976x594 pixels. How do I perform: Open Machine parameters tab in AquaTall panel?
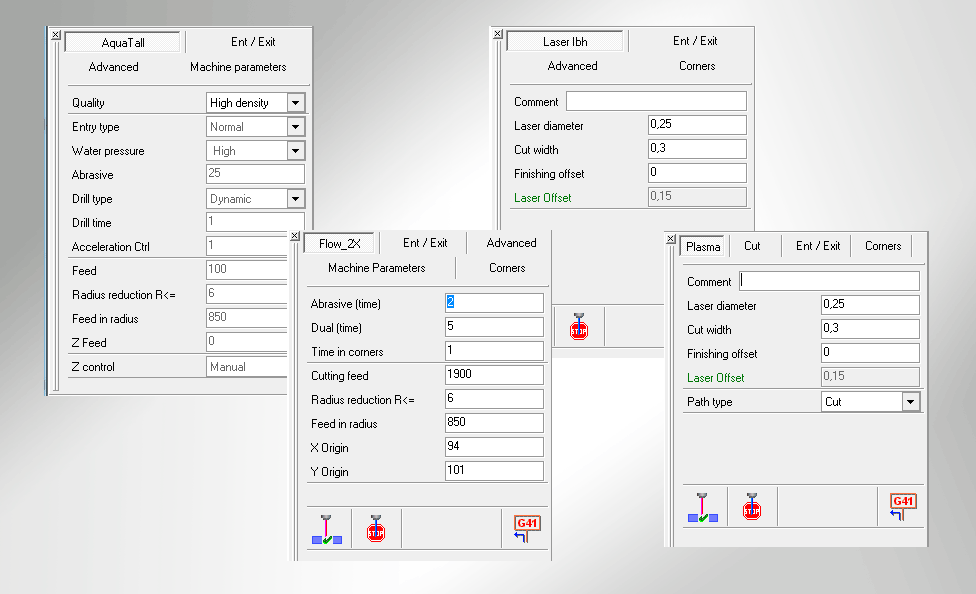238,67
